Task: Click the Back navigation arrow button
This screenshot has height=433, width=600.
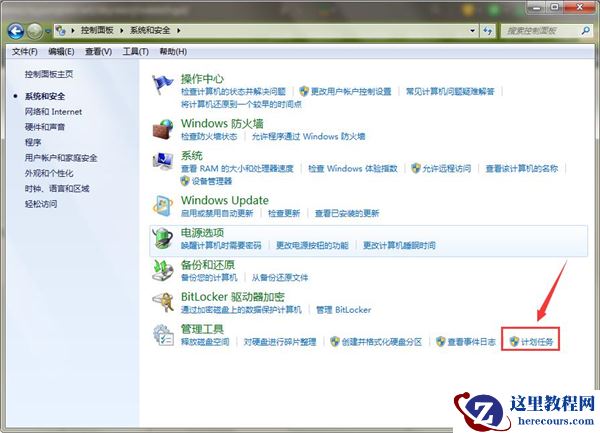Action: 16,31
